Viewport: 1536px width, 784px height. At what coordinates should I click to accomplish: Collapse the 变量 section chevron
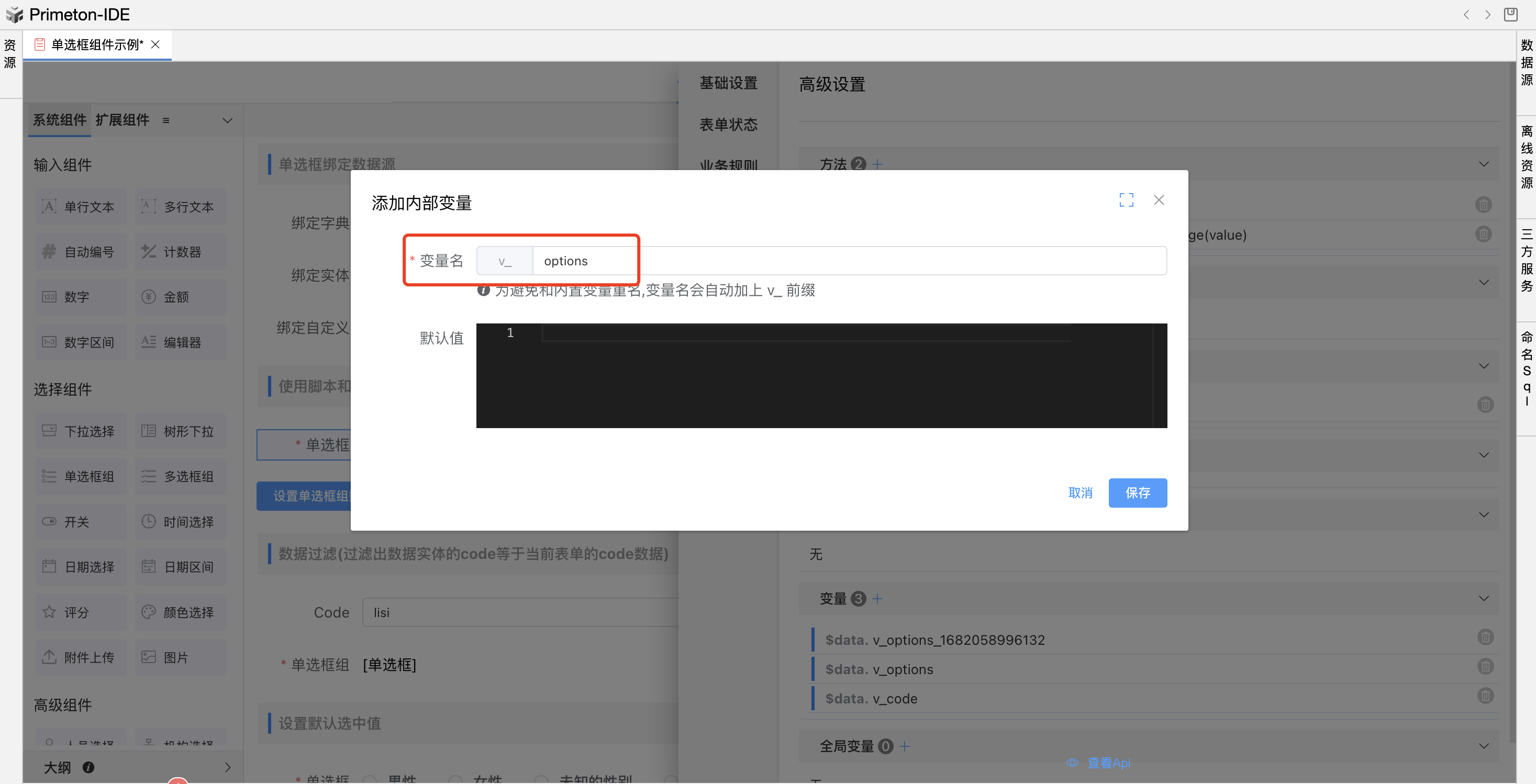1484,598
